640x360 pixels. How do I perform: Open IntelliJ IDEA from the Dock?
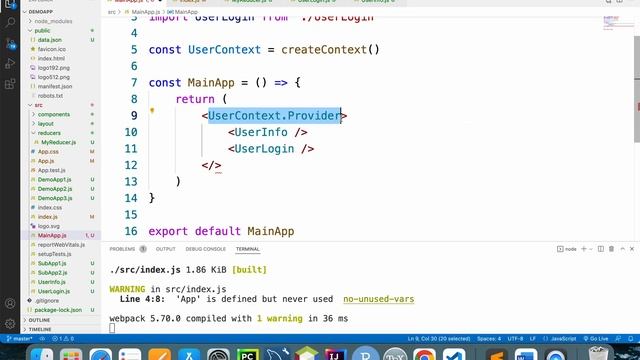336,353
